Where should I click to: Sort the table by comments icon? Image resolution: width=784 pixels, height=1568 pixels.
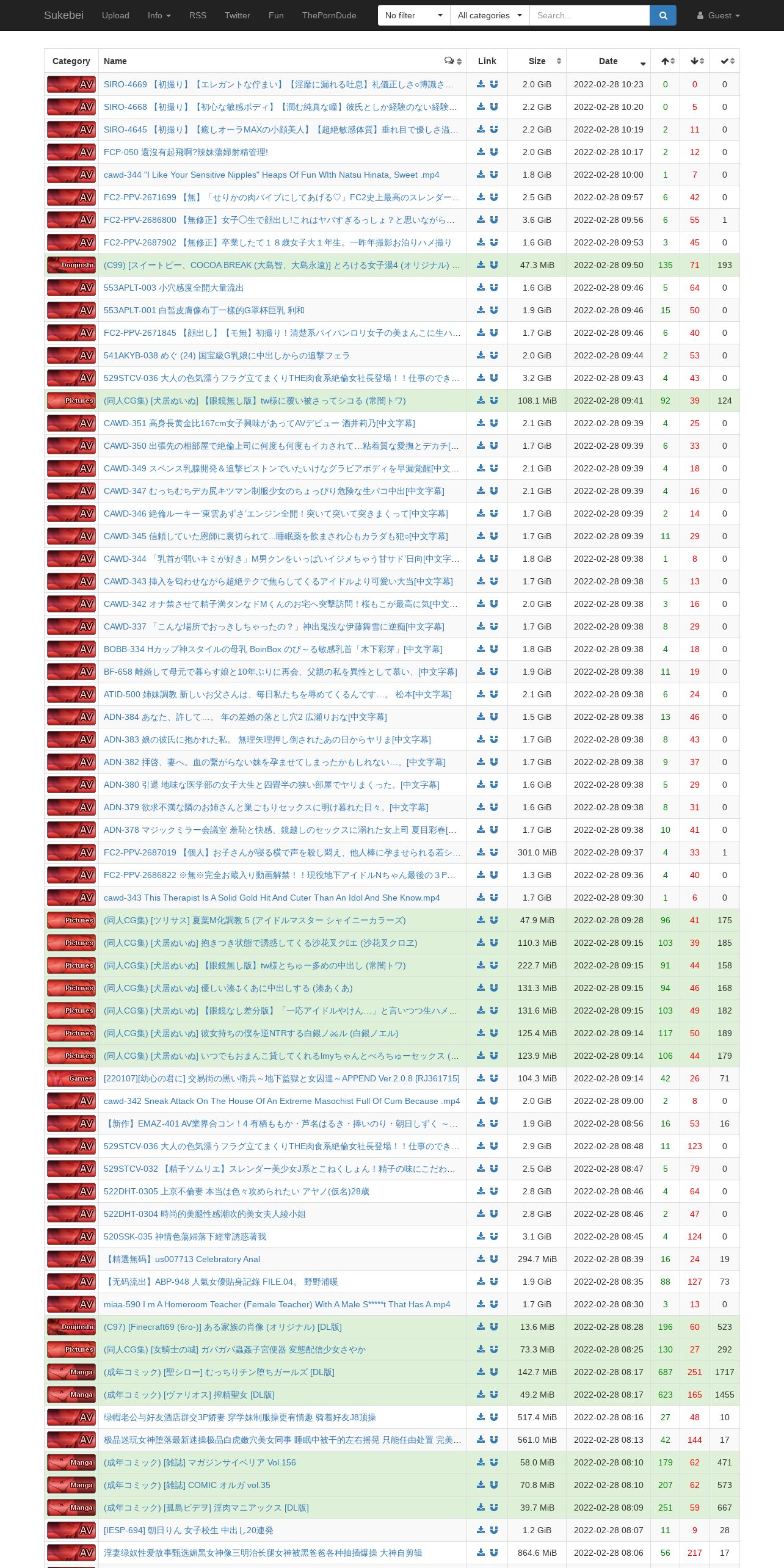(x=453, y=61)
